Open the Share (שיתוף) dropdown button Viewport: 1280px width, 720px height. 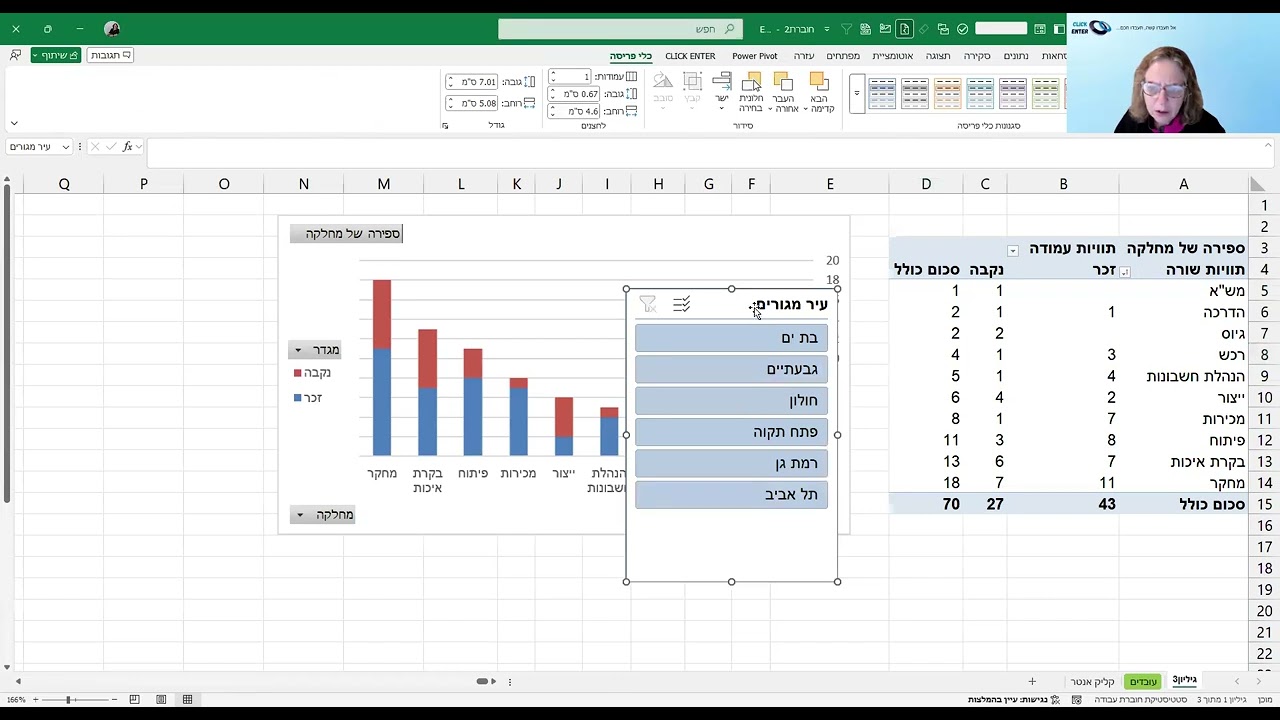coord(55,55)
